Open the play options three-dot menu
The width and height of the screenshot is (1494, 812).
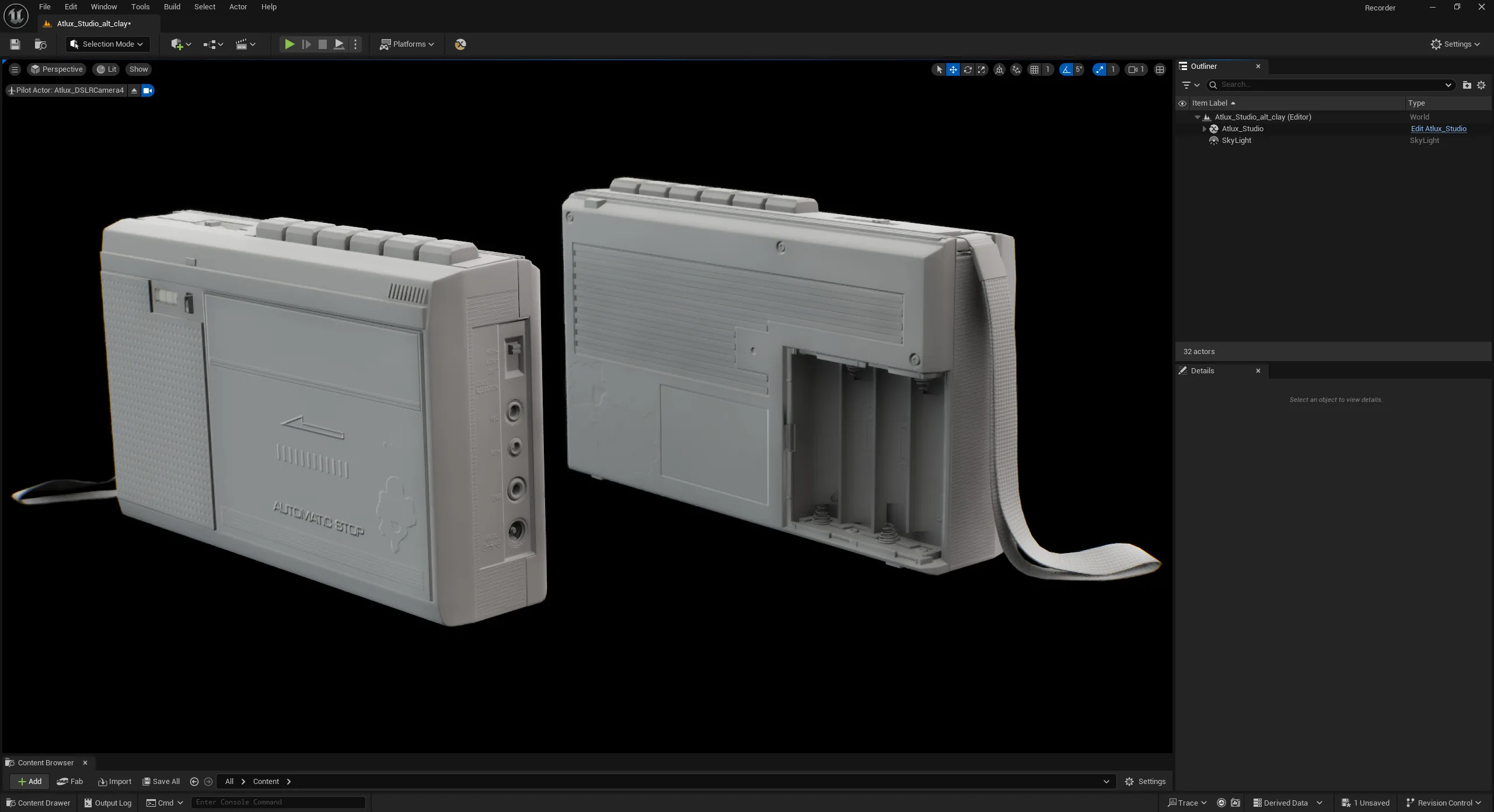coord(355,44)
